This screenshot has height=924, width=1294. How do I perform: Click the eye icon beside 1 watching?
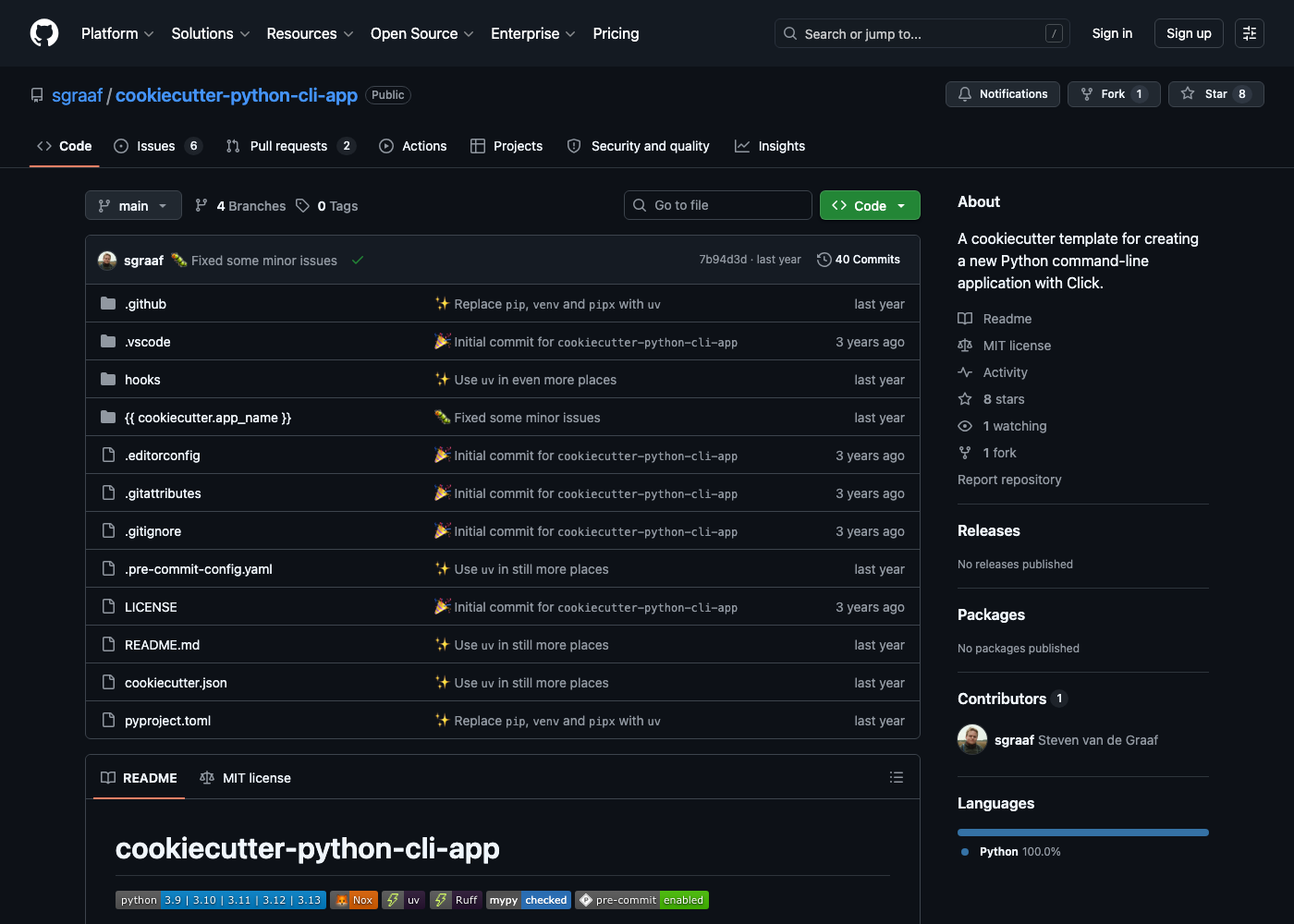tap(965, 426)
